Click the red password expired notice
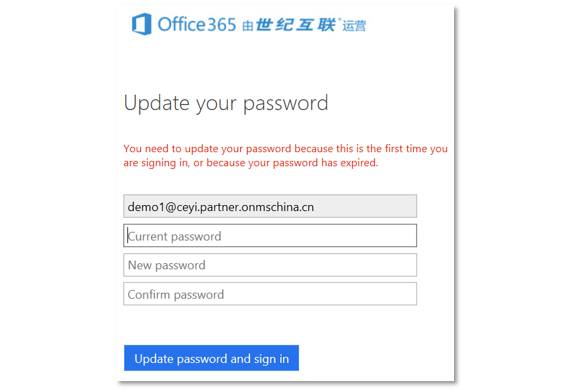 coord(285,155)
